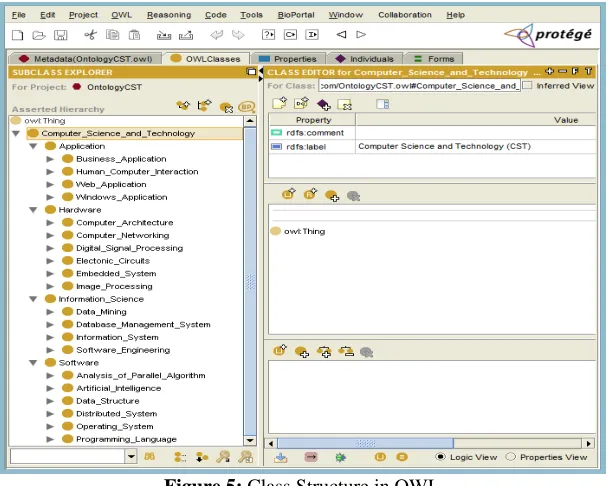Create subclass icon in Asserted Hierarchy
This screenshot has width=608, height=486.
pyautogui.click(x=183, y=105)
